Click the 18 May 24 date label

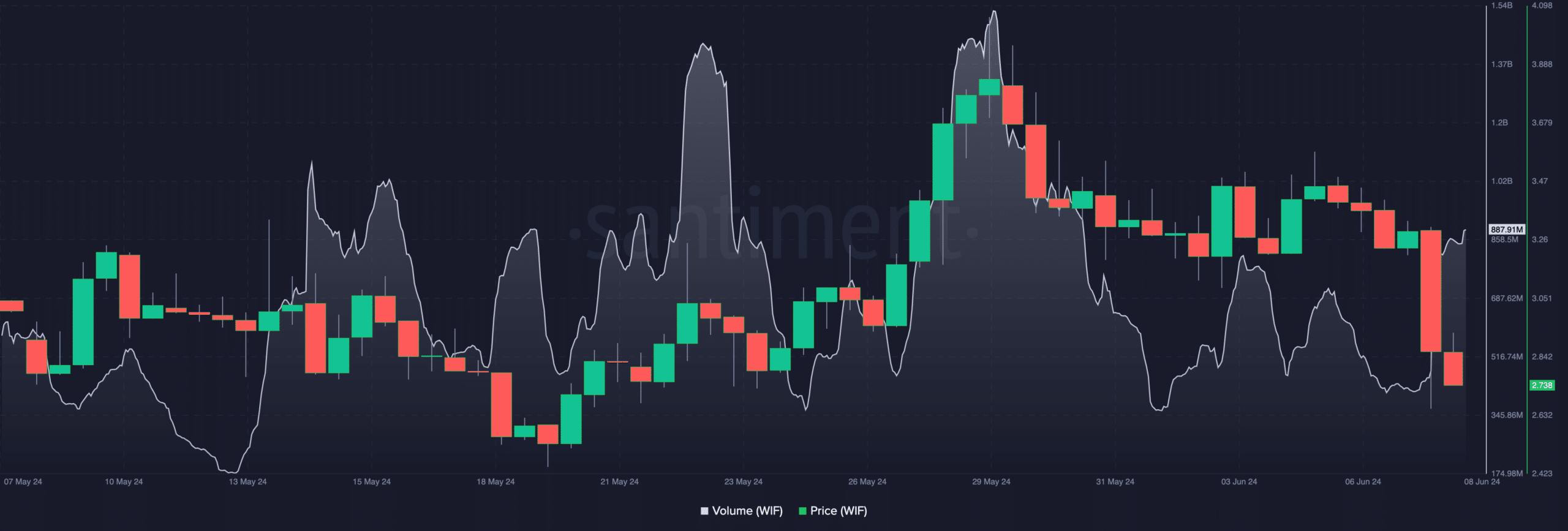(496, 481)
